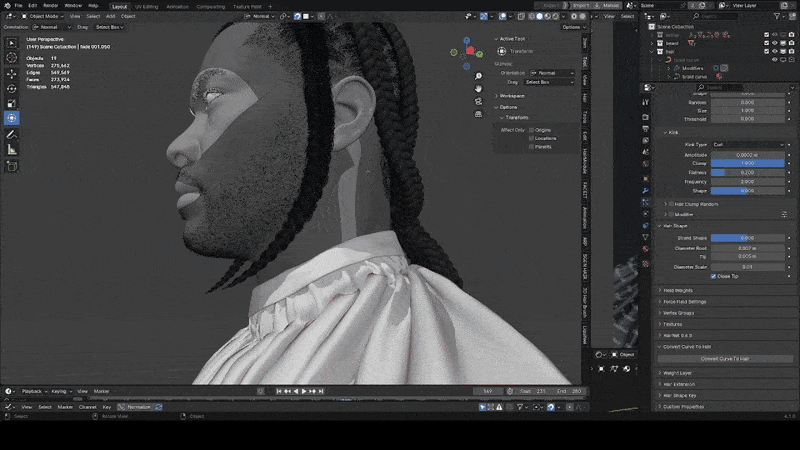800x450 pixels.
Task: Select the Rotate tool
Action: click(11, 88)
